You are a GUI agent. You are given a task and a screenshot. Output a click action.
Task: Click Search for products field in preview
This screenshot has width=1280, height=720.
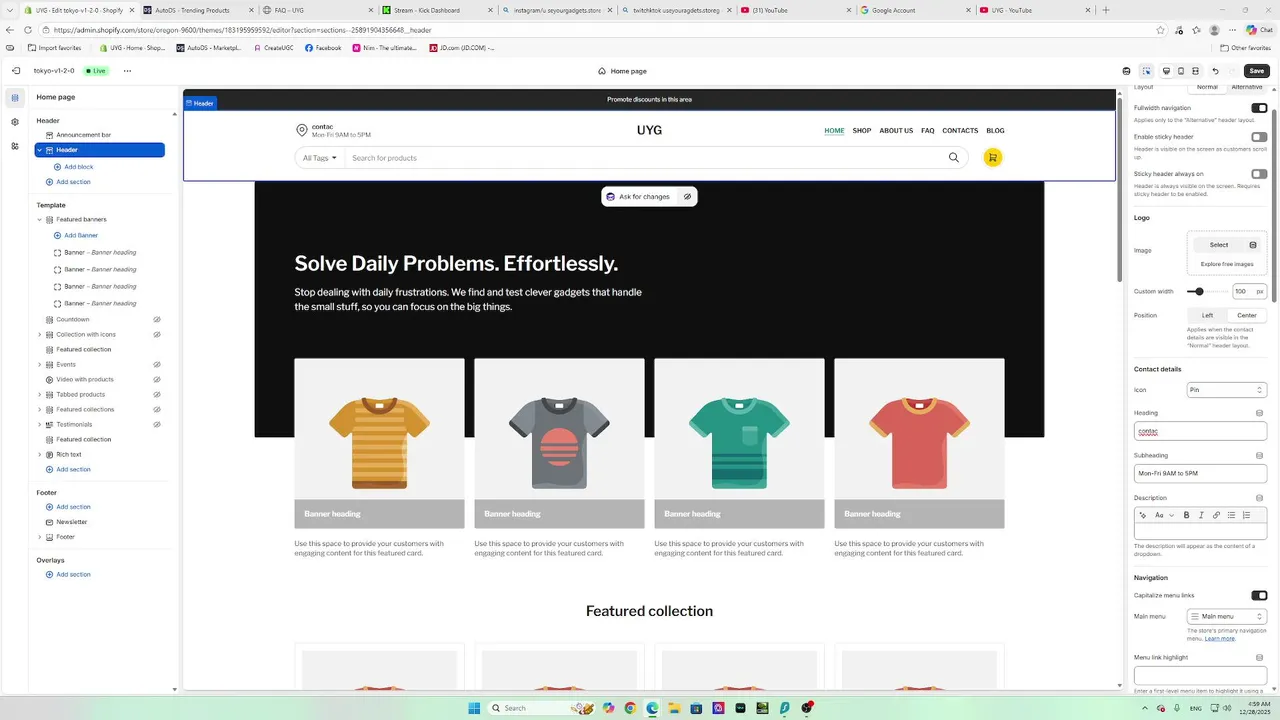click(645, 158)
